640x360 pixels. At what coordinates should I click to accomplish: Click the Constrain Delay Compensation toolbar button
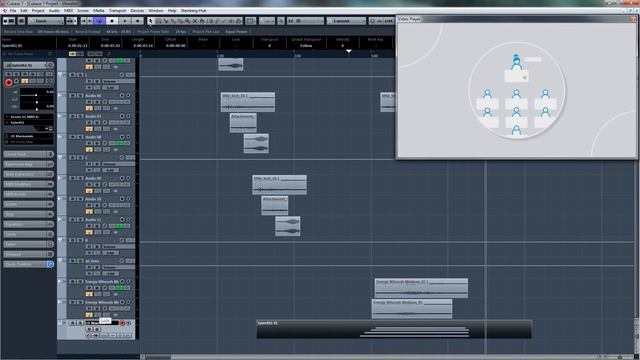click(x=22, y=21)
